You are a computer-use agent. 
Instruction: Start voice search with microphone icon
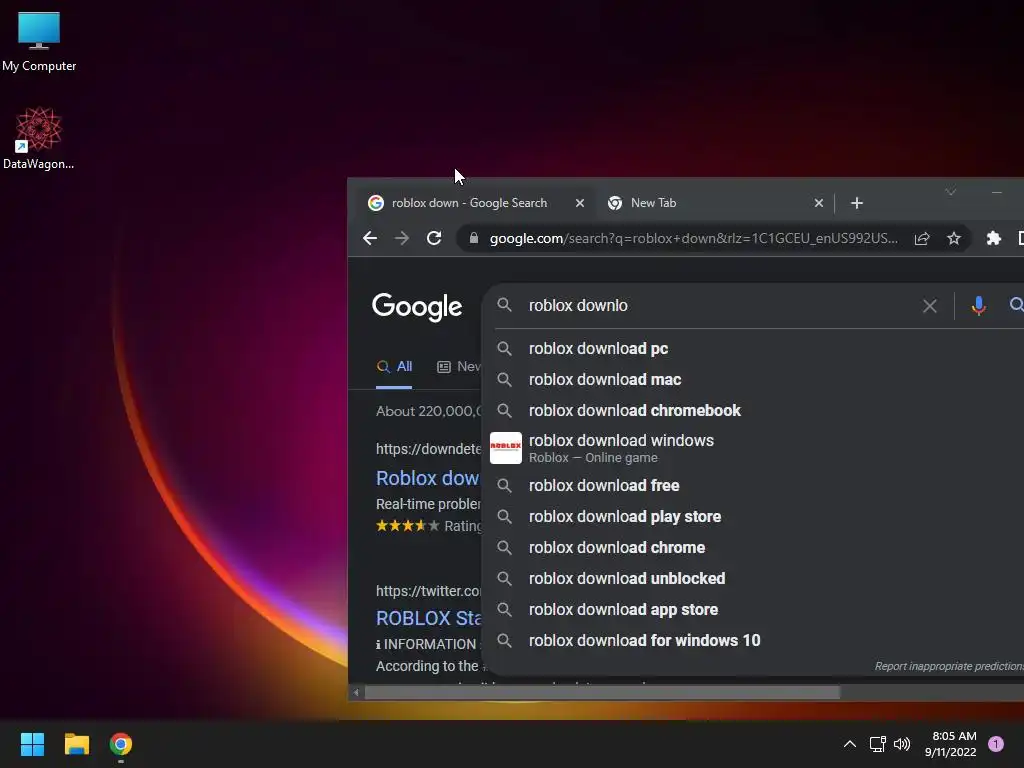(x=978, y=306)
